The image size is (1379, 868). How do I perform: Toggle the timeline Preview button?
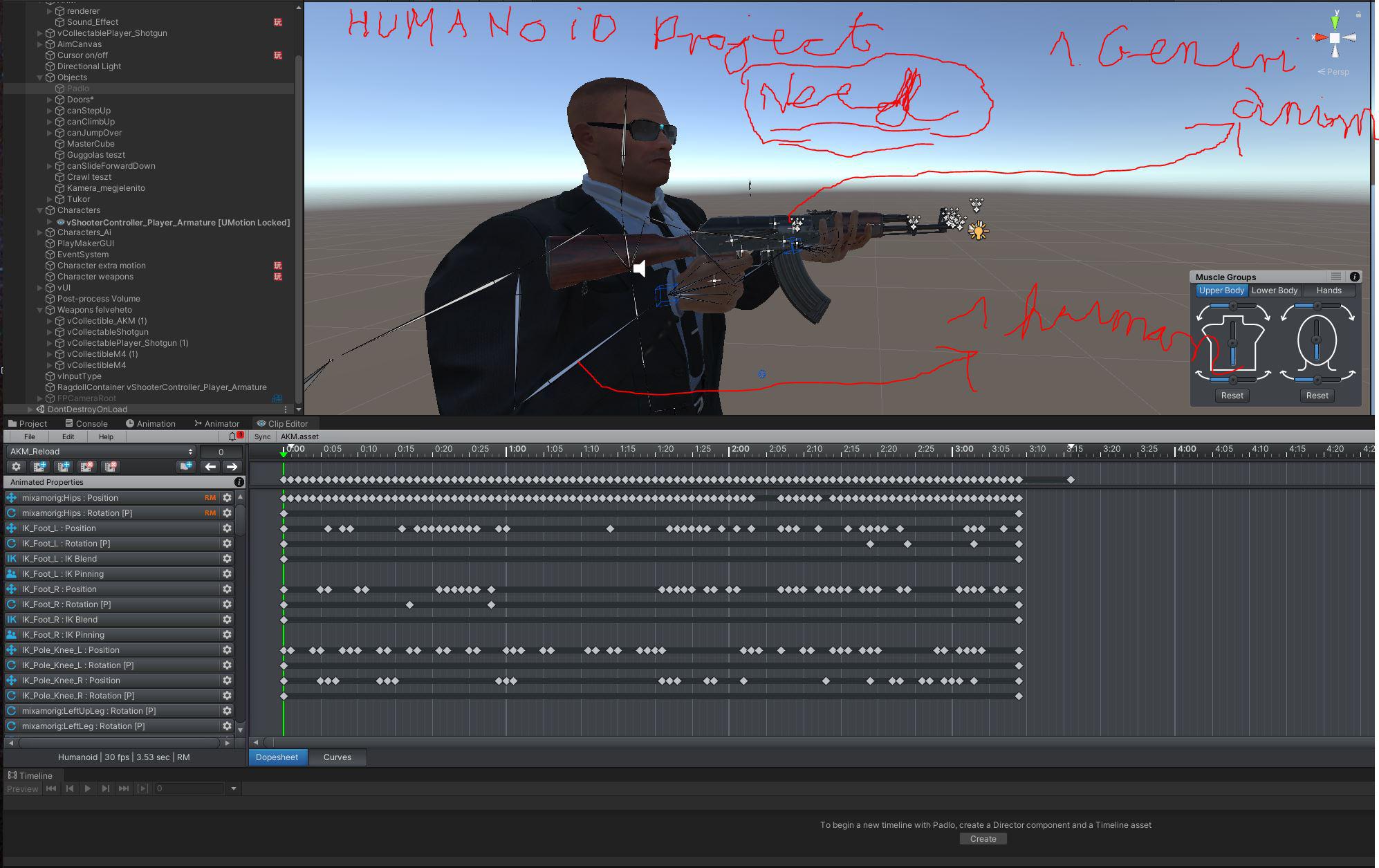pos(22,788)
